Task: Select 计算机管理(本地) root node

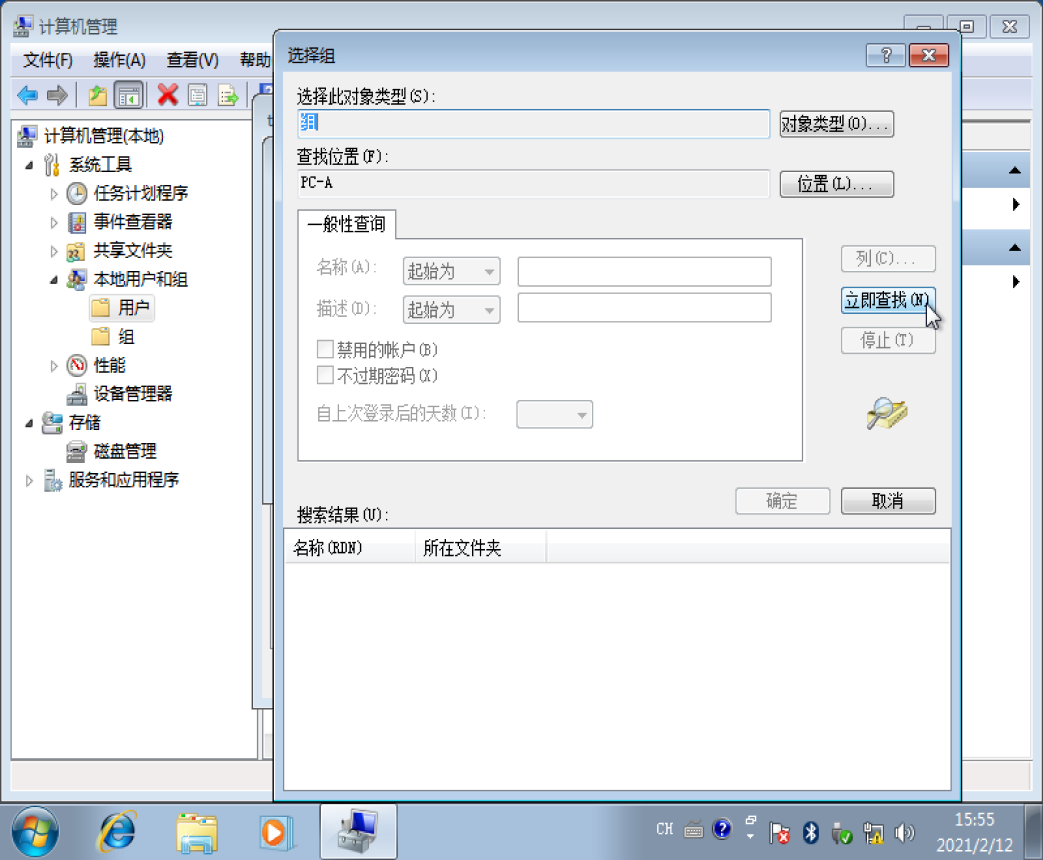Action: (x=103, y=136)
